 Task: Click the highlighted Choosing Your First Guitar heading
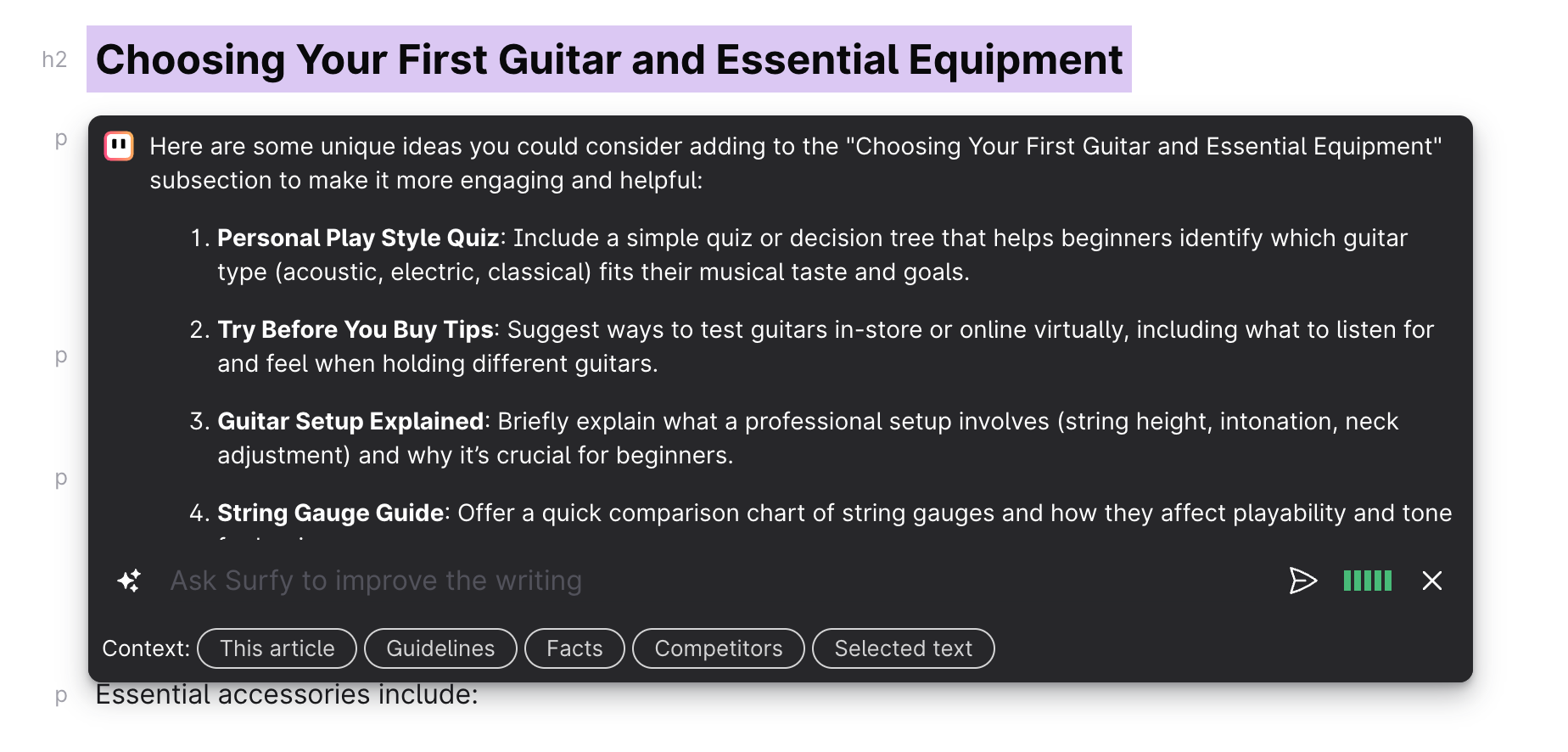(x=608, y=59)
